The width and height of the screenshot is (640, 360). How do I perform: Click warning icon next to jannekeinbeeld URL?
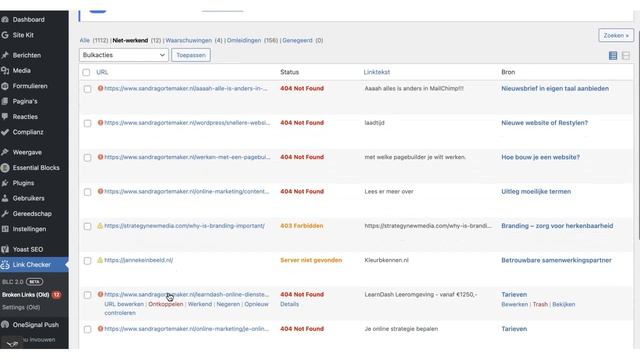(100, 260)
